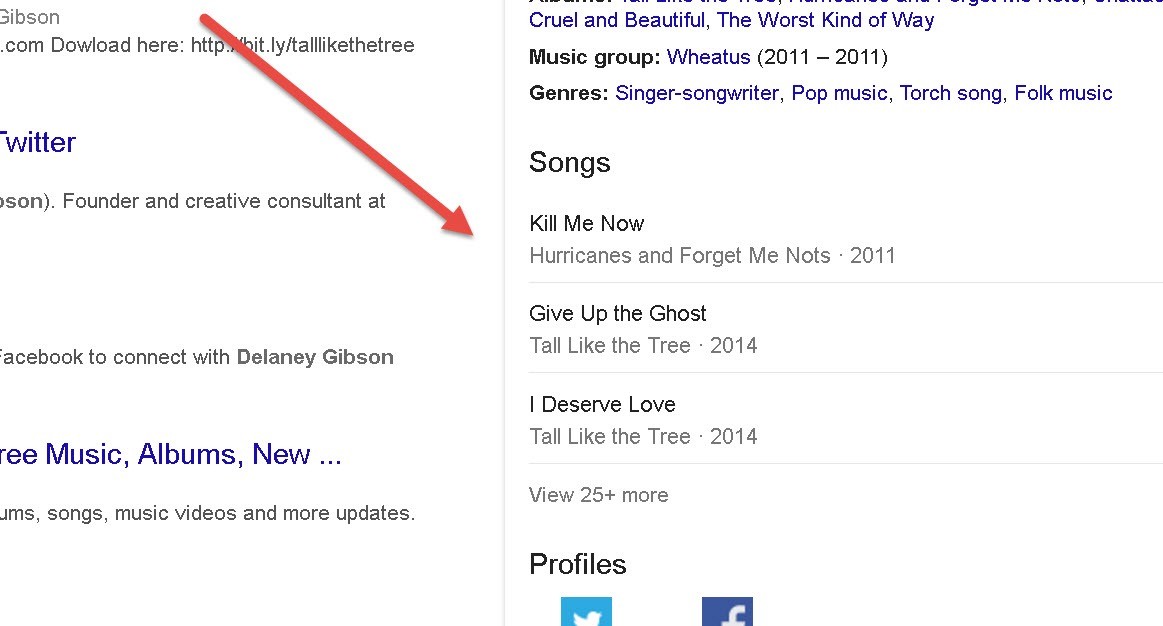Open The Worst Kind of Way album

825,20
